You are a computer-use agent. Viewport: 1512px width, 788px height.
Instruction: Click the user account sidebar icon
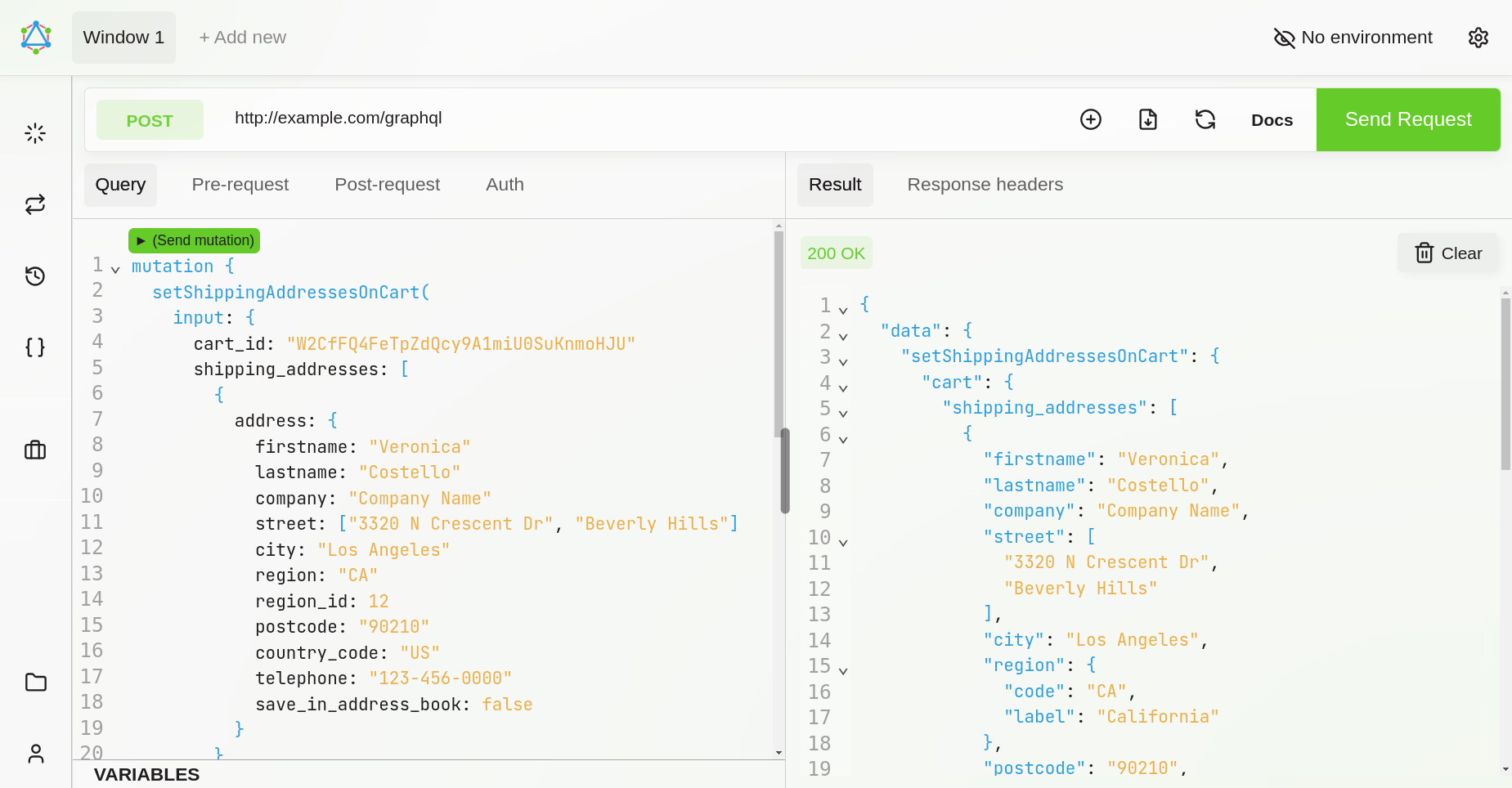35,753
